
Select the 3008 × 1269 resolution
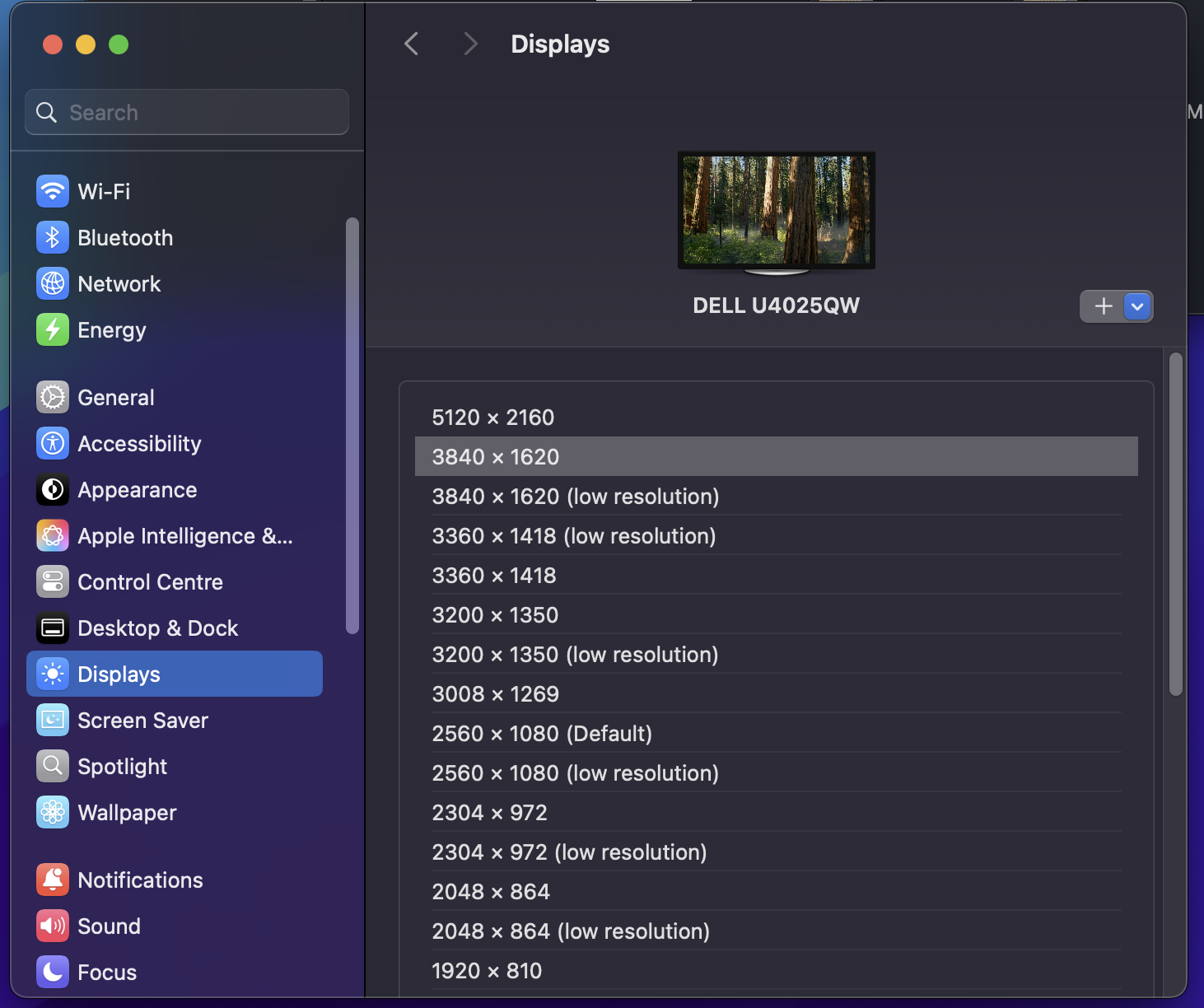777,694
